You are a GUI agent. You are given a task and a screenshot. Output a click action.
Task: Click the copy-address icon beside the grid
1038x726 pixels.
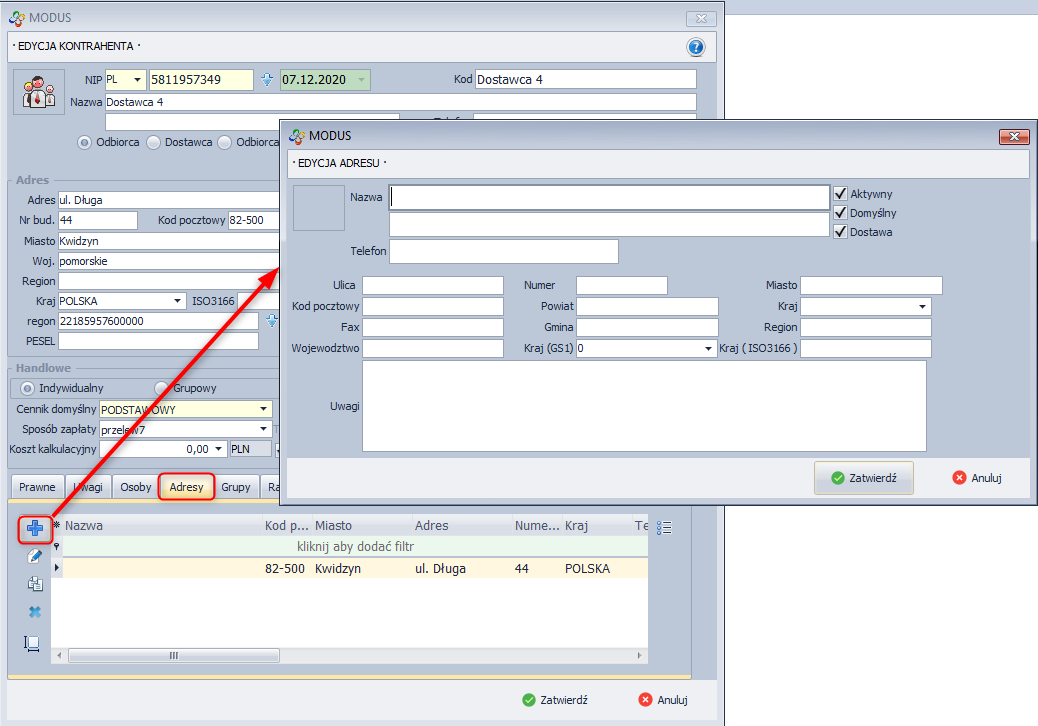34,584
